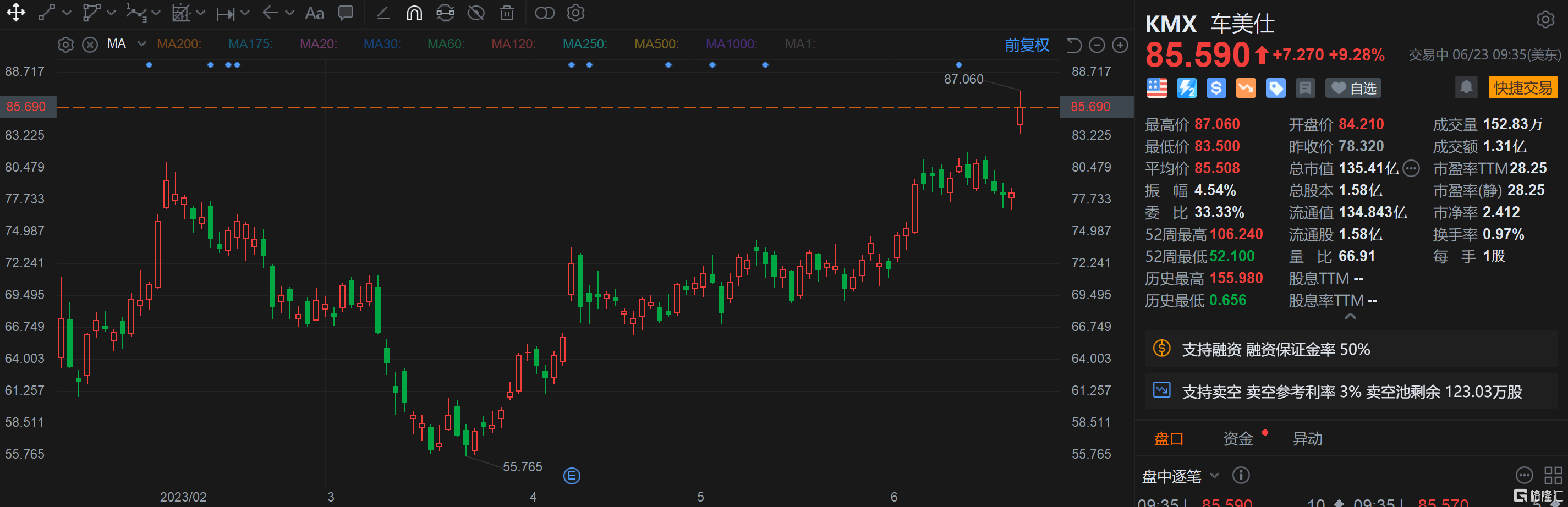The image size is (1568, 507).
Task: Remove the MA indicator with X icon
Action: (x=90, y=45)
